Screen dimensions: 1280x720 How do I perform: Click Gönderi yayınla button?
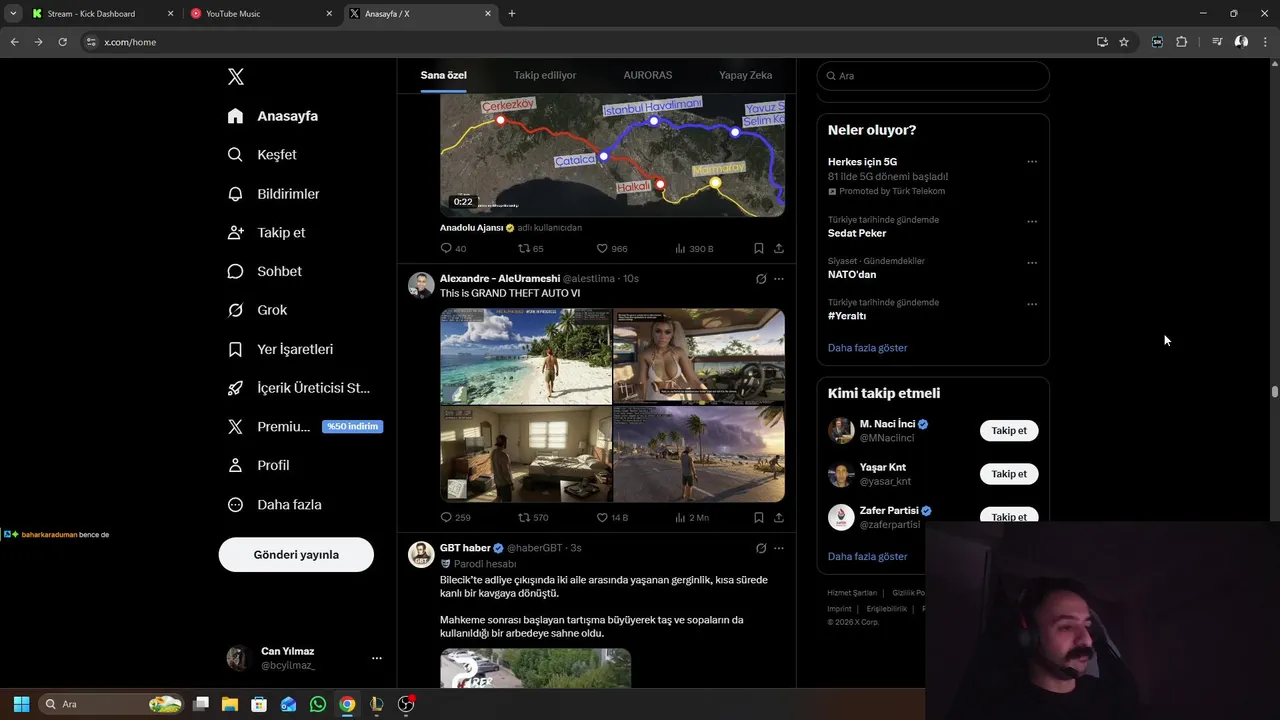[296, 555]
